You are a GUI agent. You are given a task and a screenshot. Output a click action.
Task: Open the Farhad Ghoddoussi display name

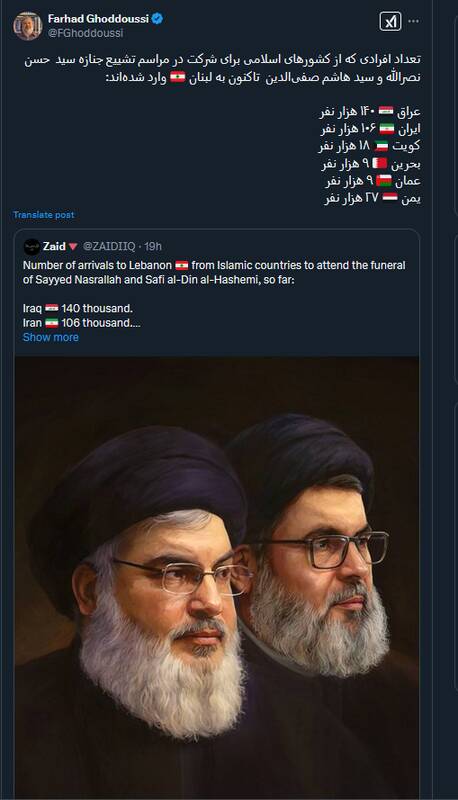[98, 19]
